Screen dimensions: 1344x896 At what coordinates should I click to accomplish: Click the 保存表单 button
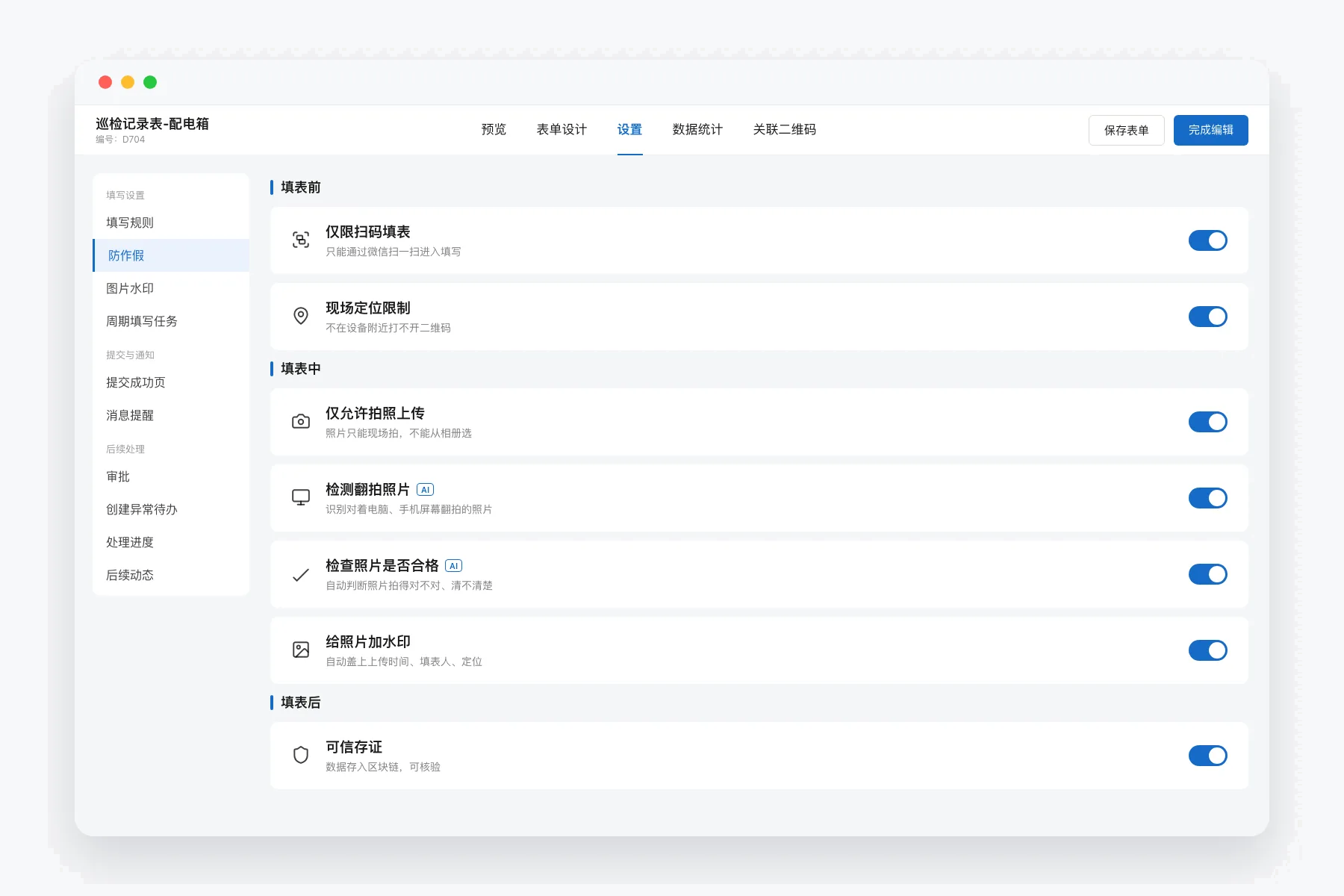(1126, 130)
